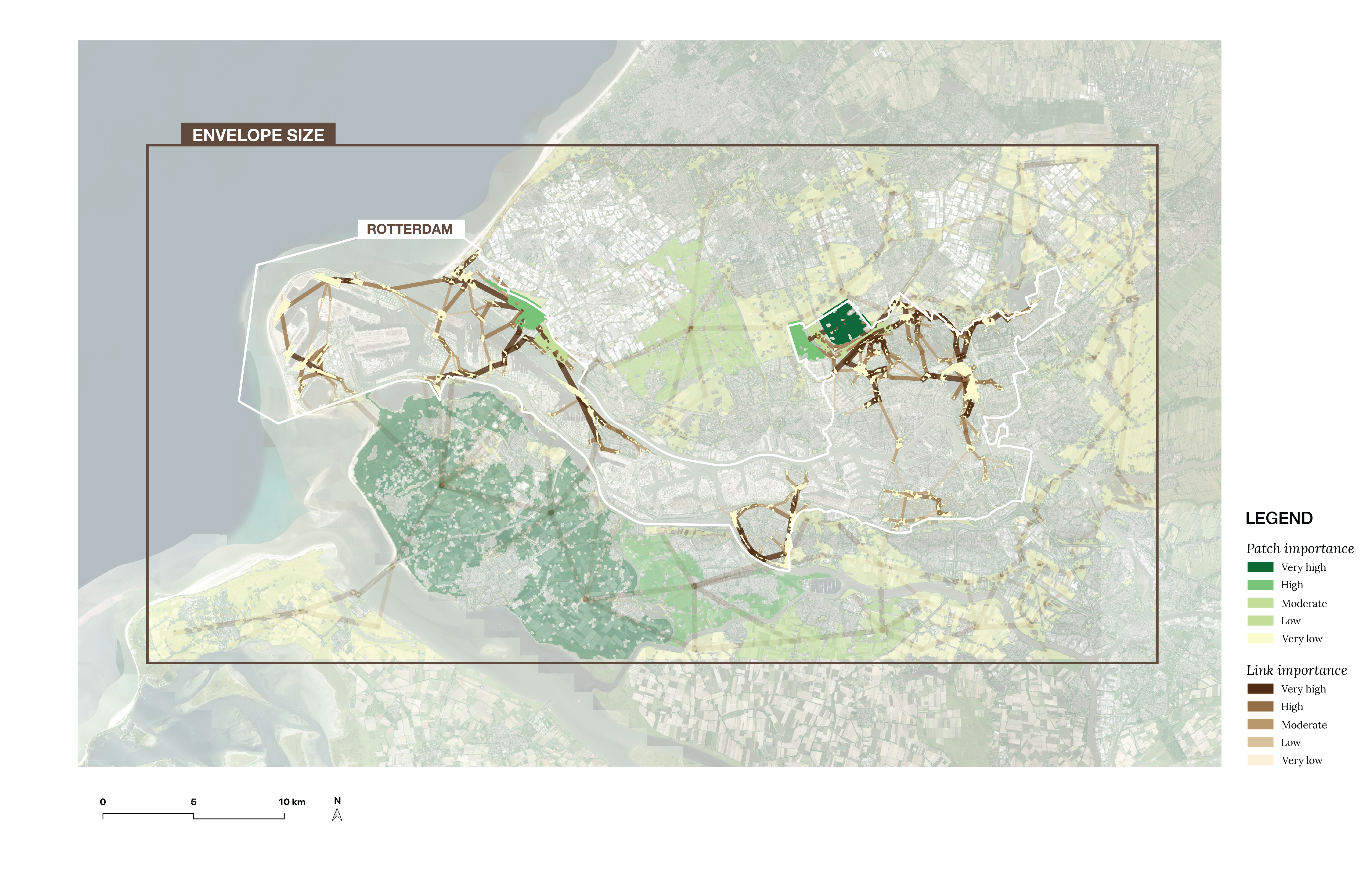1372x890 pixels.
Task: Select the Low link importance swatch
Action: click(x=1260, y=742)
